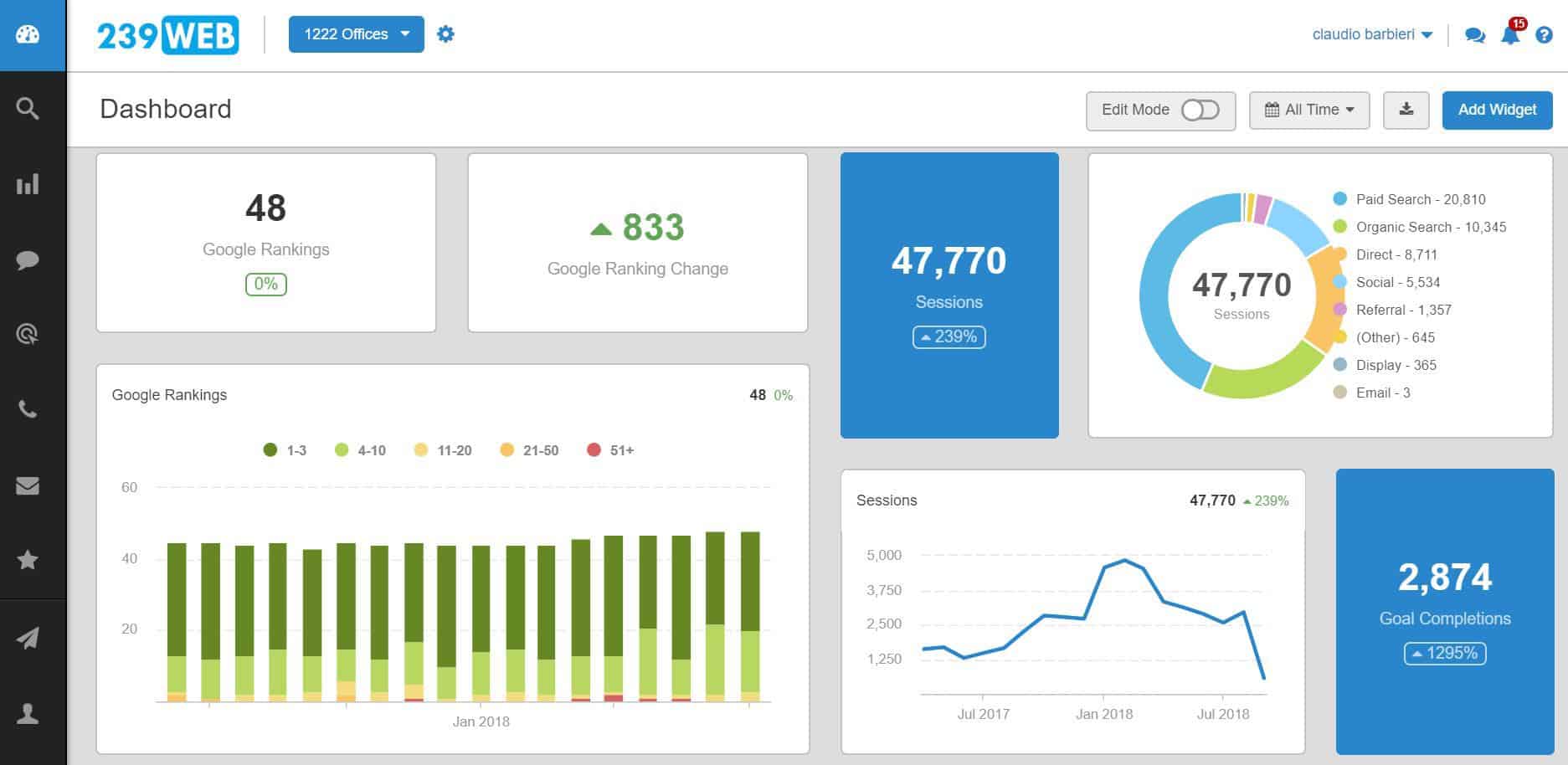Click the Jul 2017 label on sessions chart
Screen dimensions: 1568x765
pos(983,714)
